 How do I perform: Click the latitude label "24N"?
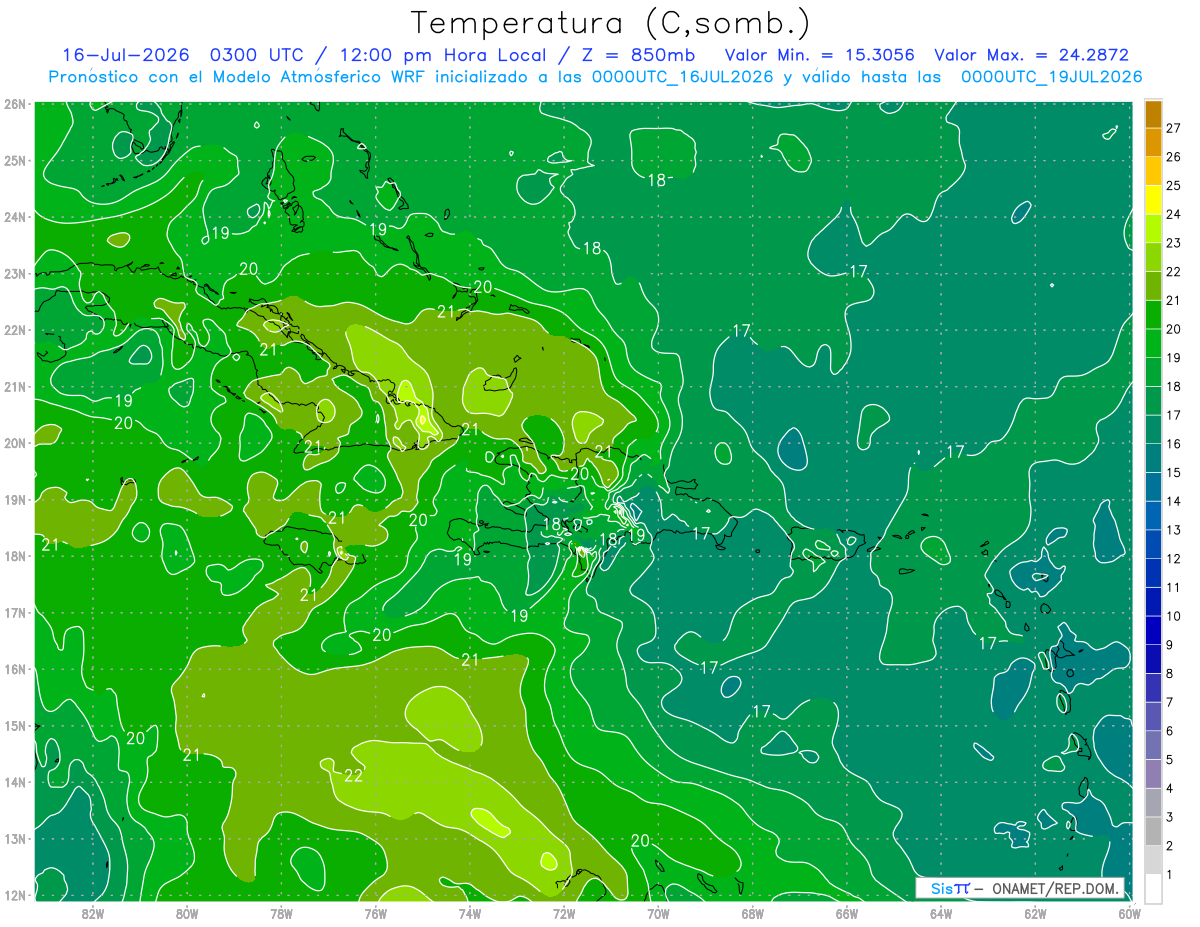pos(15,217)
